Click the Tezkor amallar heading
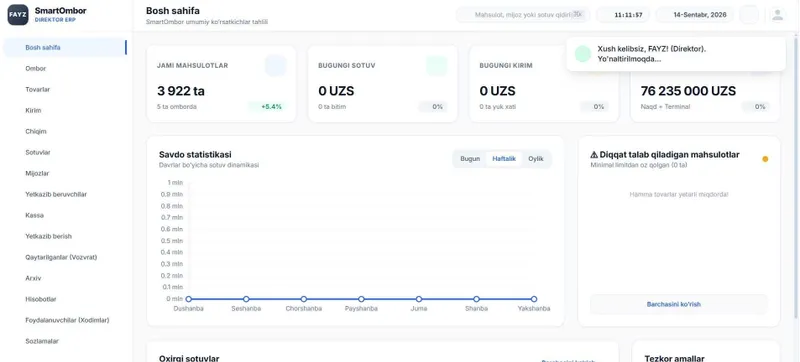The height and width of the screenshot is (362, 800). pos(674,358)
